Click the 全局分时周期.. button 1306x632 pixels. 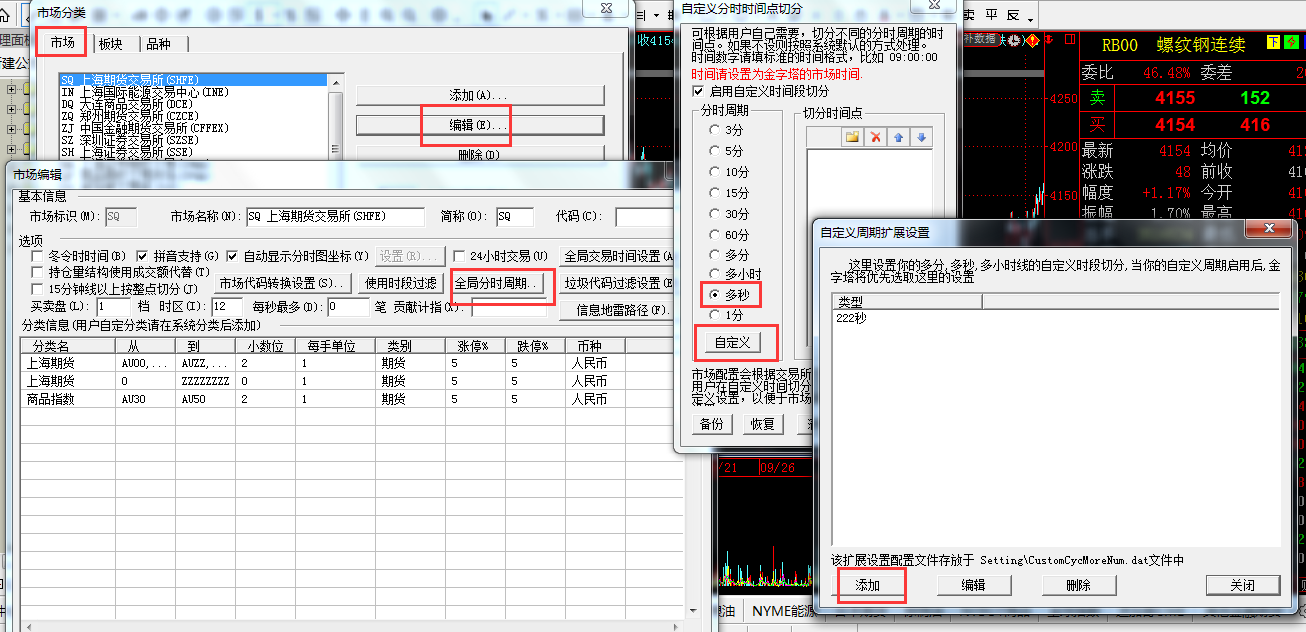point(497,283)
